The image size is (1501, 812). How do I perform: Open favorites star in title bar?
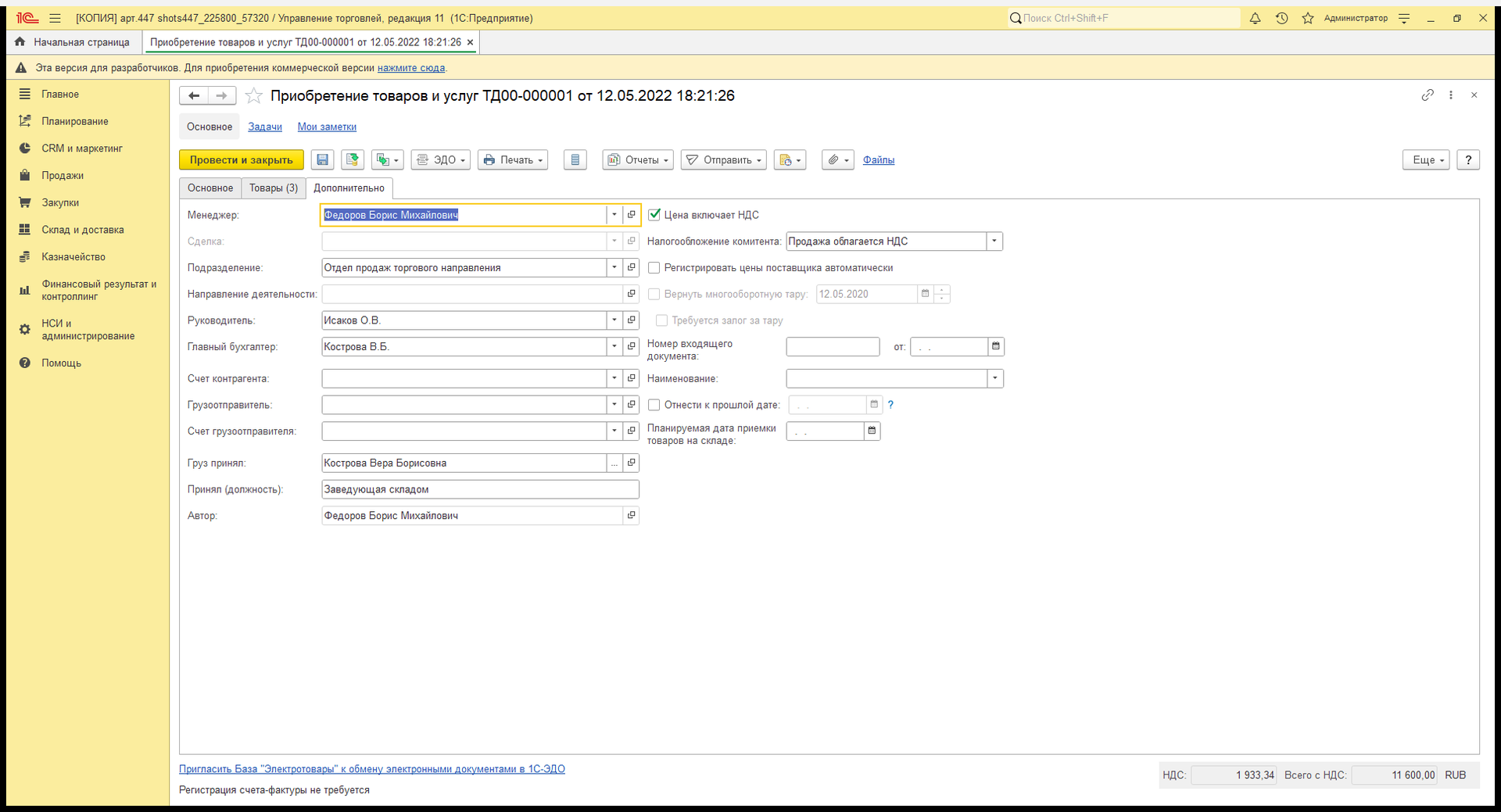(x=1308, y=18)
